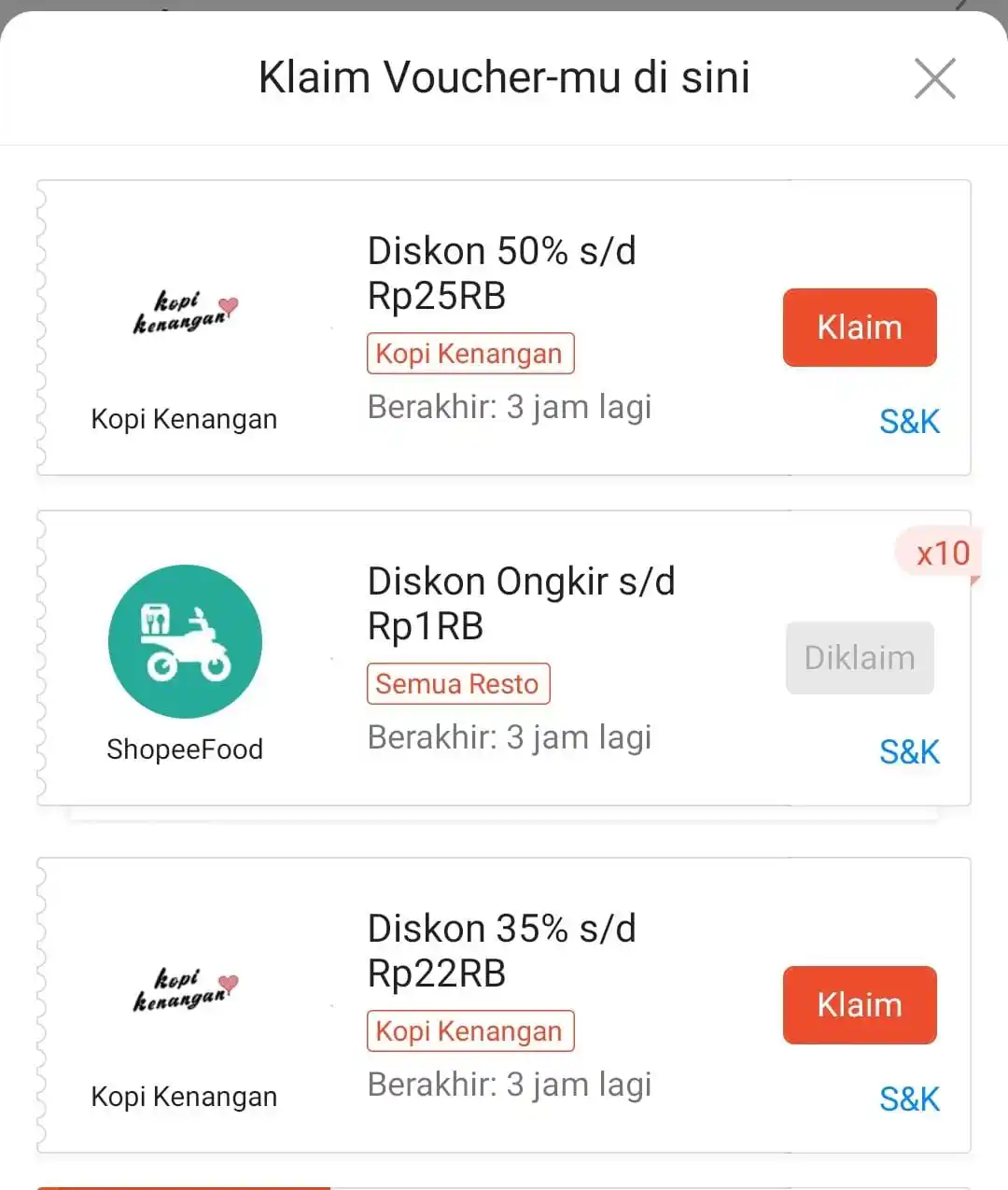Select the Kopi Kenangan tag on 35% voucher
This screenshot has width=1008, height=1190.
470,1031
